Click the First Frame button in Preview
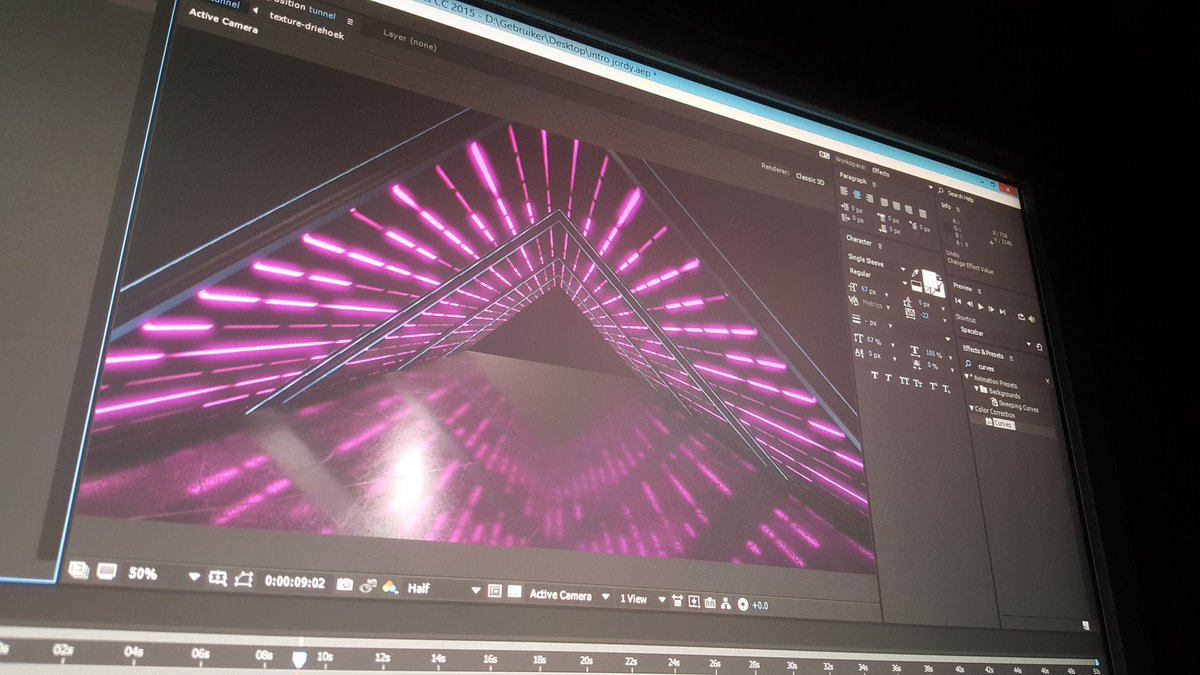1200x675 pixels. [x=957, y=302]
